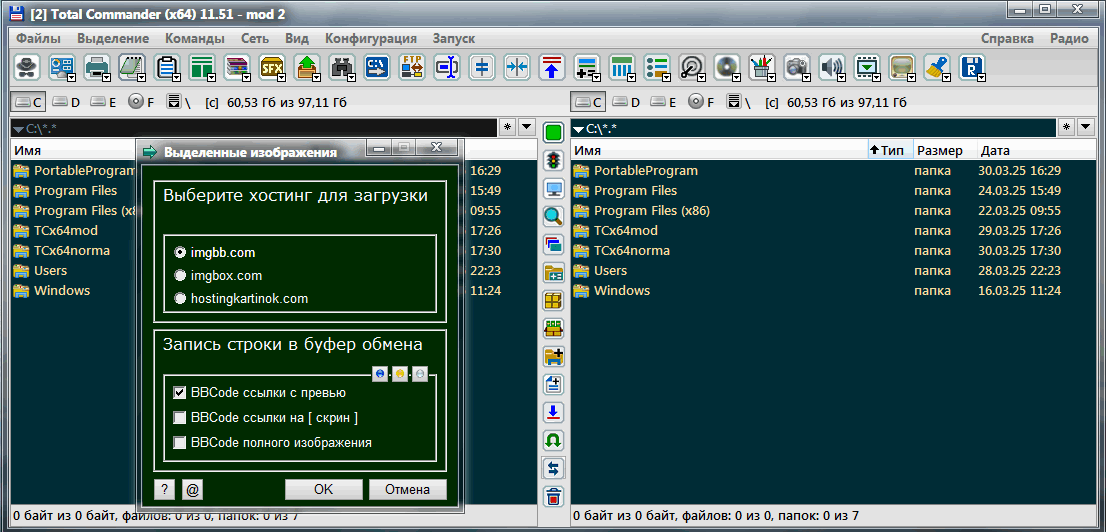The width and height of the screenshot is (1106, 532).
Task: Click Отмена to cancel dialog
Action: [x=408, y=490]
